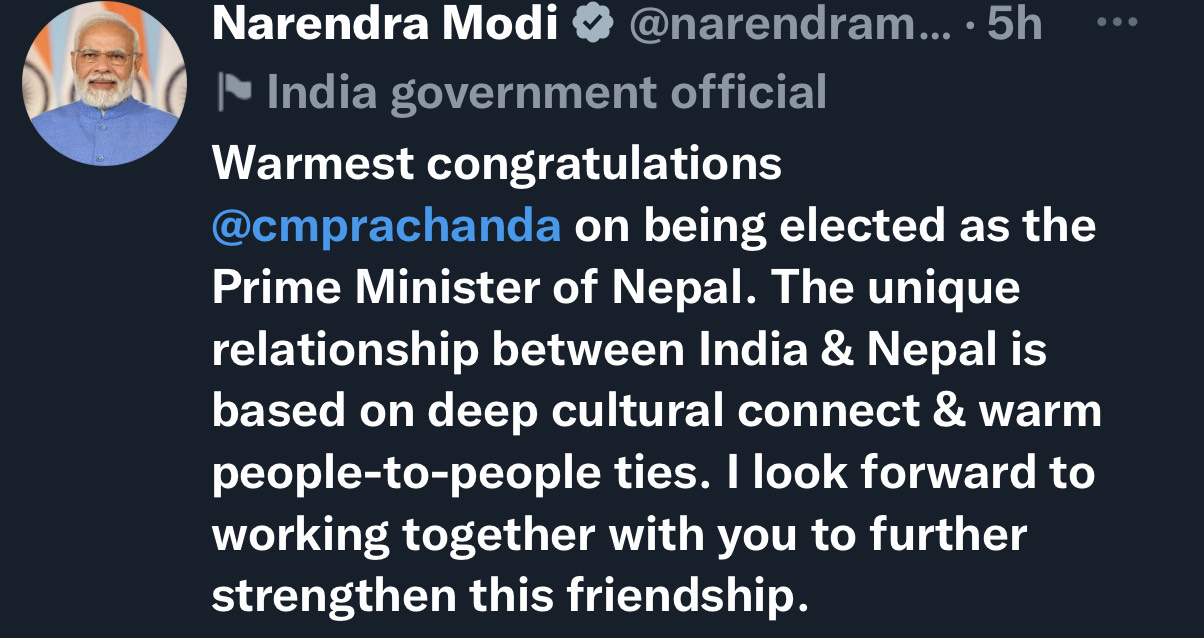This screenshot has width=1204, height=638.
Task: Click the @narendram… handle
Action: coord(790,26)
